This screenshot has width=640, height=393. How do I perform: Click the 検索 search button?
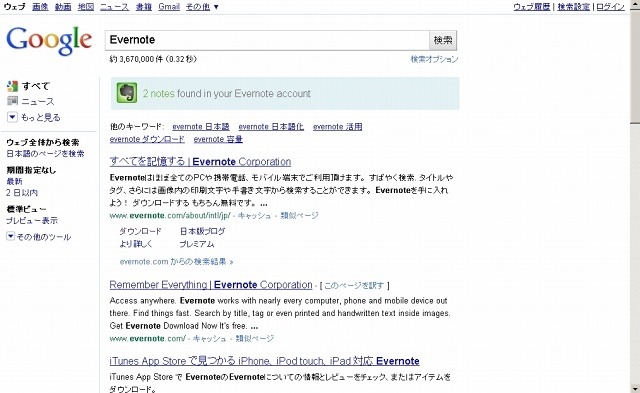443,40
